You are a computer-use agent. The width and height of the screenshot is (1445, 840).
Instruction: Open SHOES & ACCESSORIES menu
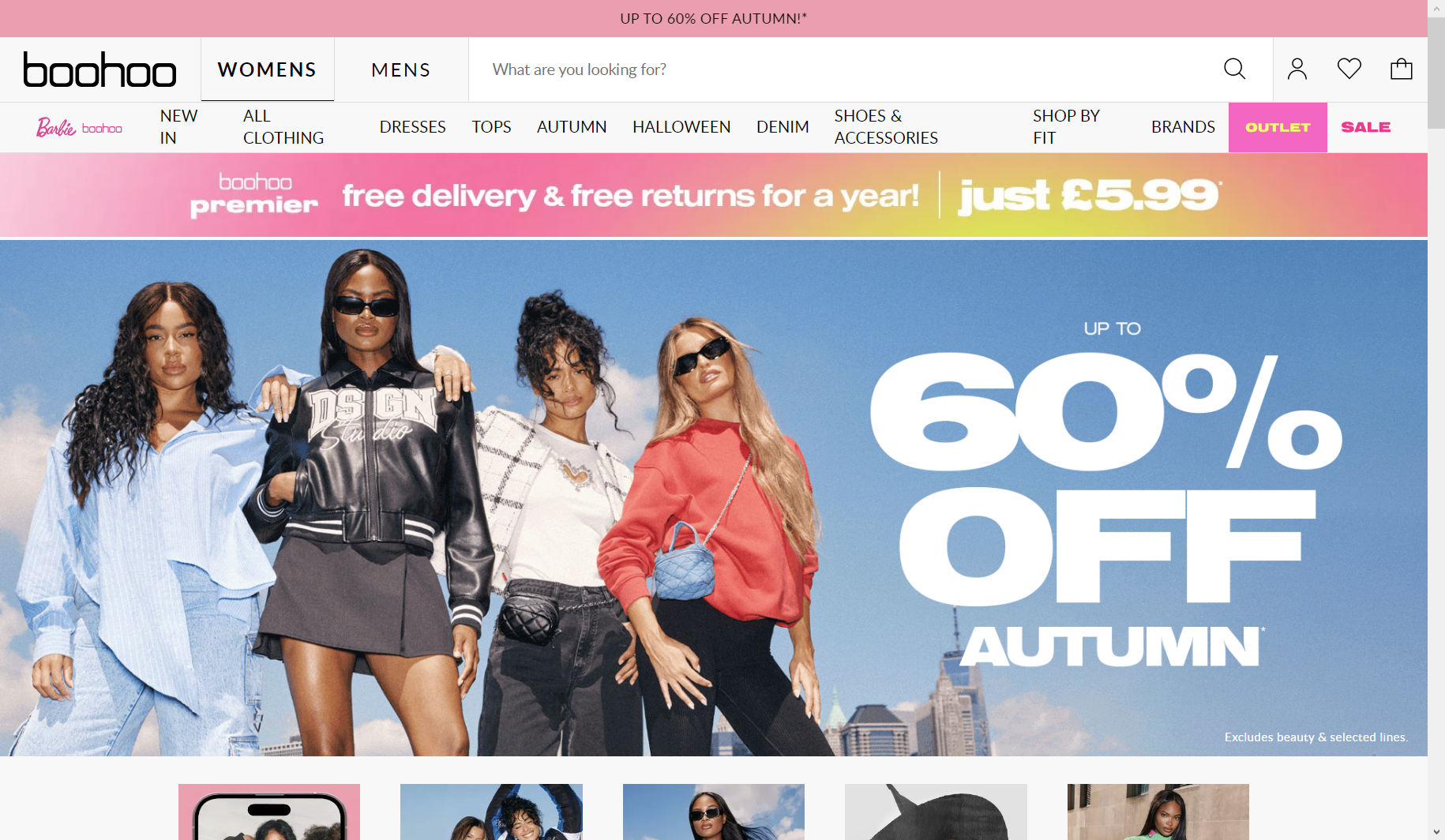click(886, 127)
